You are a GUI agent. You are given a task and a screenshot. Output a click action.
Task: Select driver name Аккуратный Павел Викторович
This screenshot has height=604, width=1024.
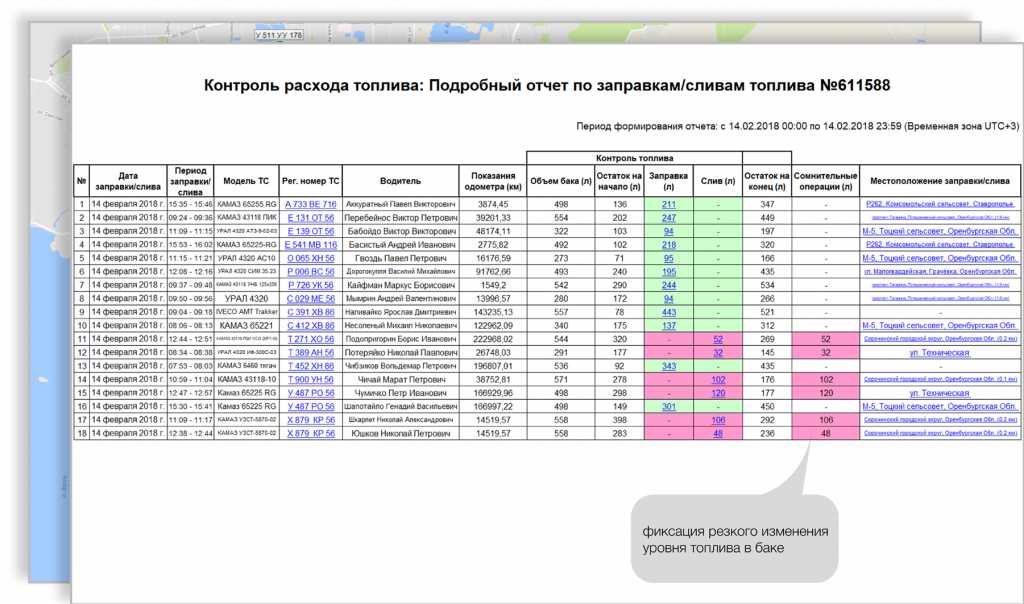click(x=400, y=204)
